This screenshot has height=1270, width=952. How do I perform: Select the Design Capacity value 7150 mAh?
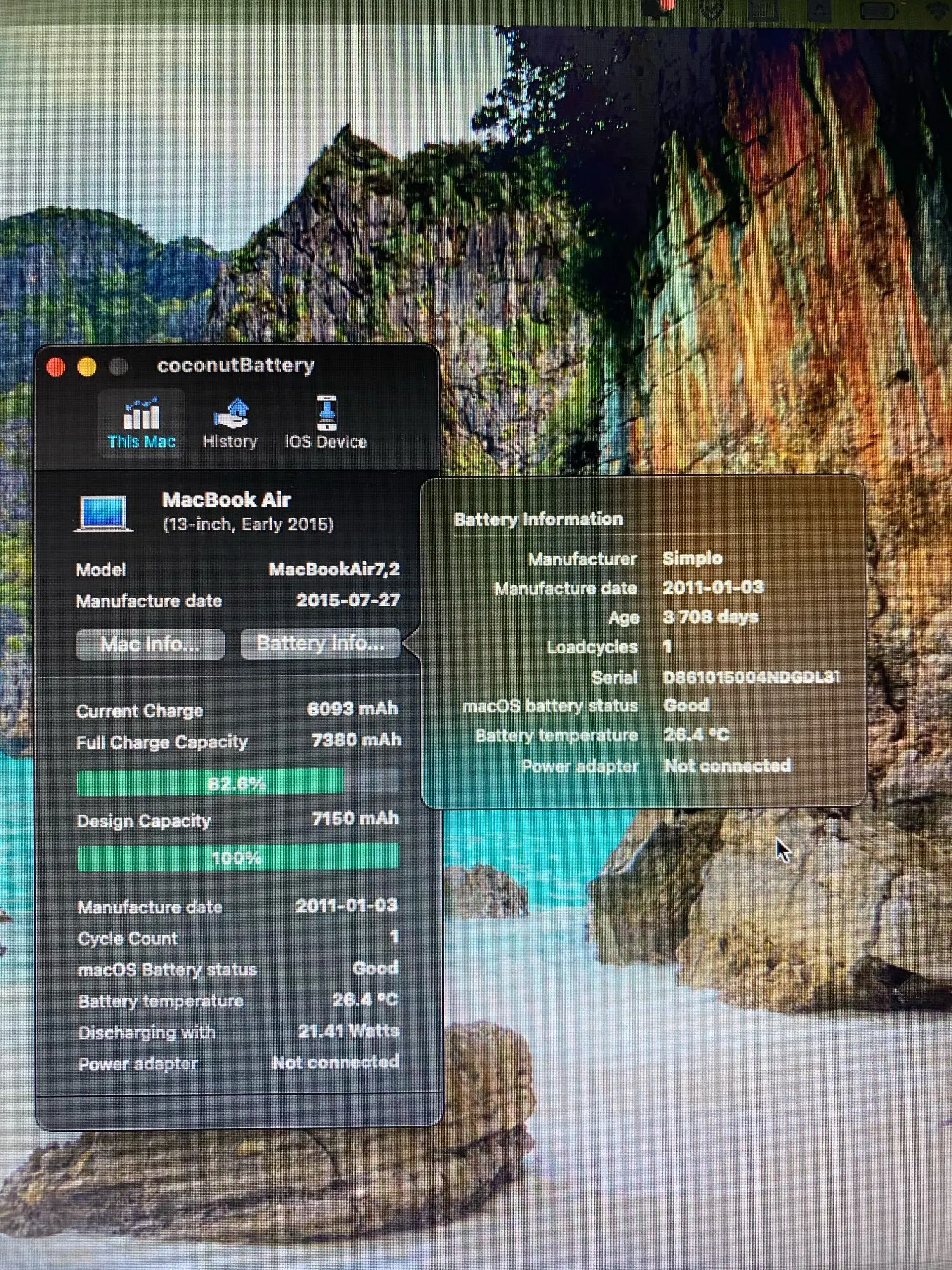(x=355, y=818)
